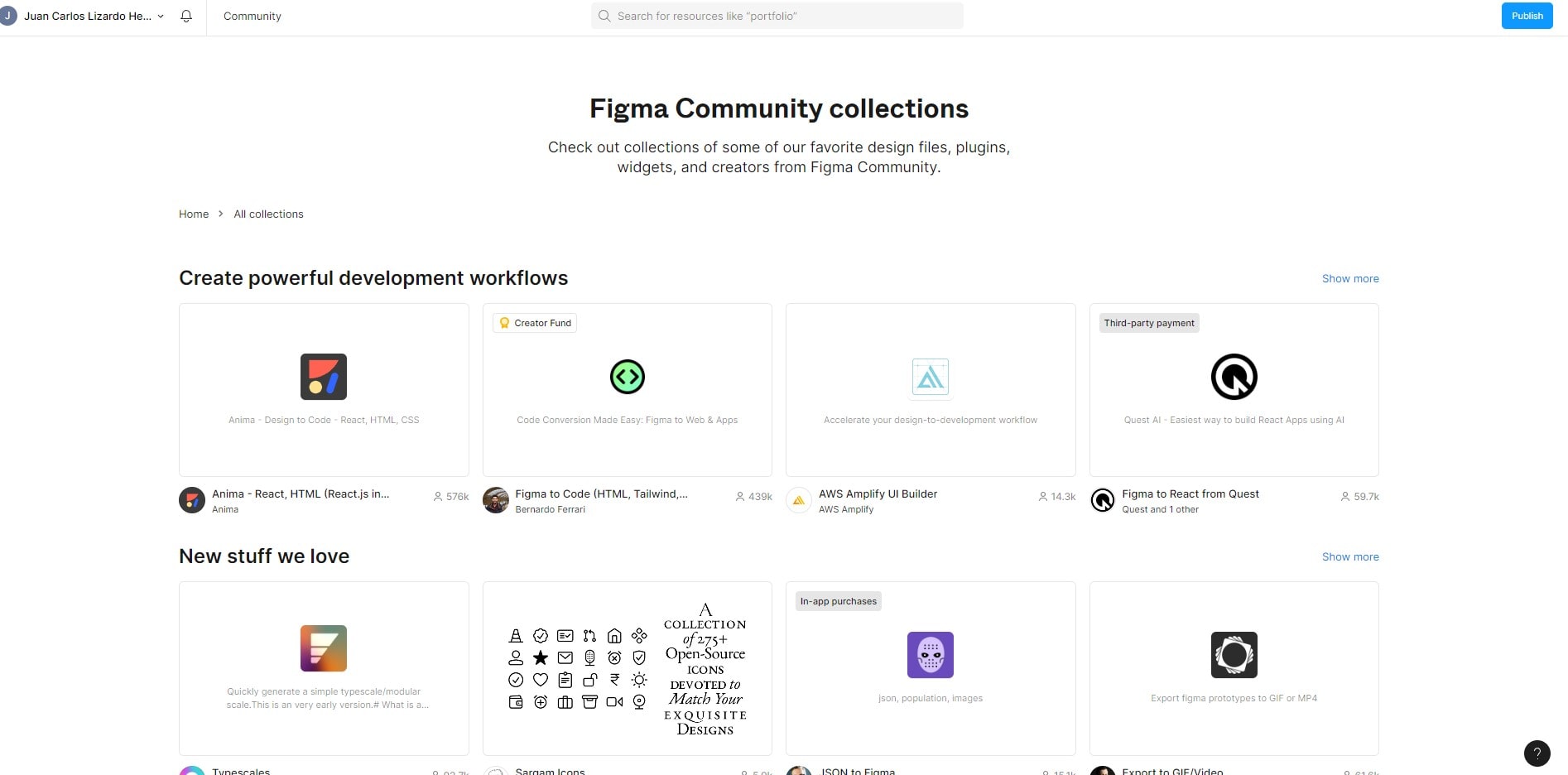Open Figma to React from Quest title
The height and width of the screenshot is (775, 1568).
point(1190,493)
